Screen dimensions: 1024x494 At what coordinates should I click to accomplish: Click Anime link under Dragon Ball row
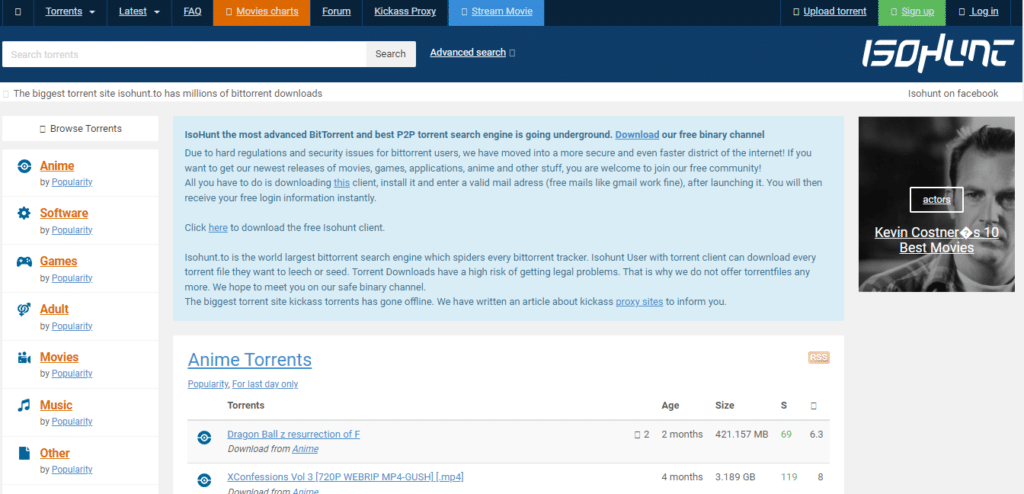tap(305, 449)
